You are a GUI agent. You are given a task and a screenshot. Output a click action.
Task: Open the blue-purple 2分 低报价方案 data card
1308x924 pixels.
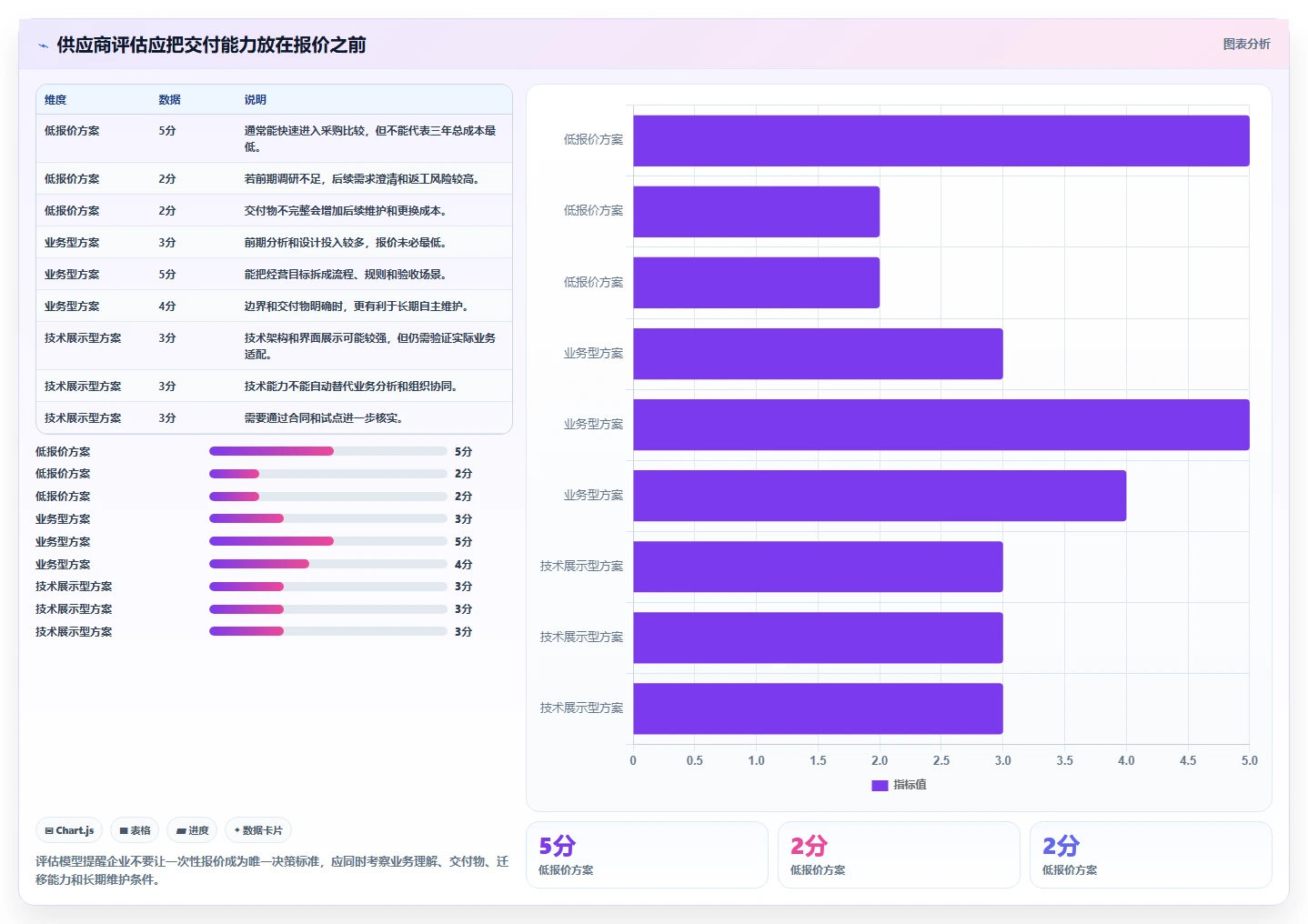pos(1151,855)
